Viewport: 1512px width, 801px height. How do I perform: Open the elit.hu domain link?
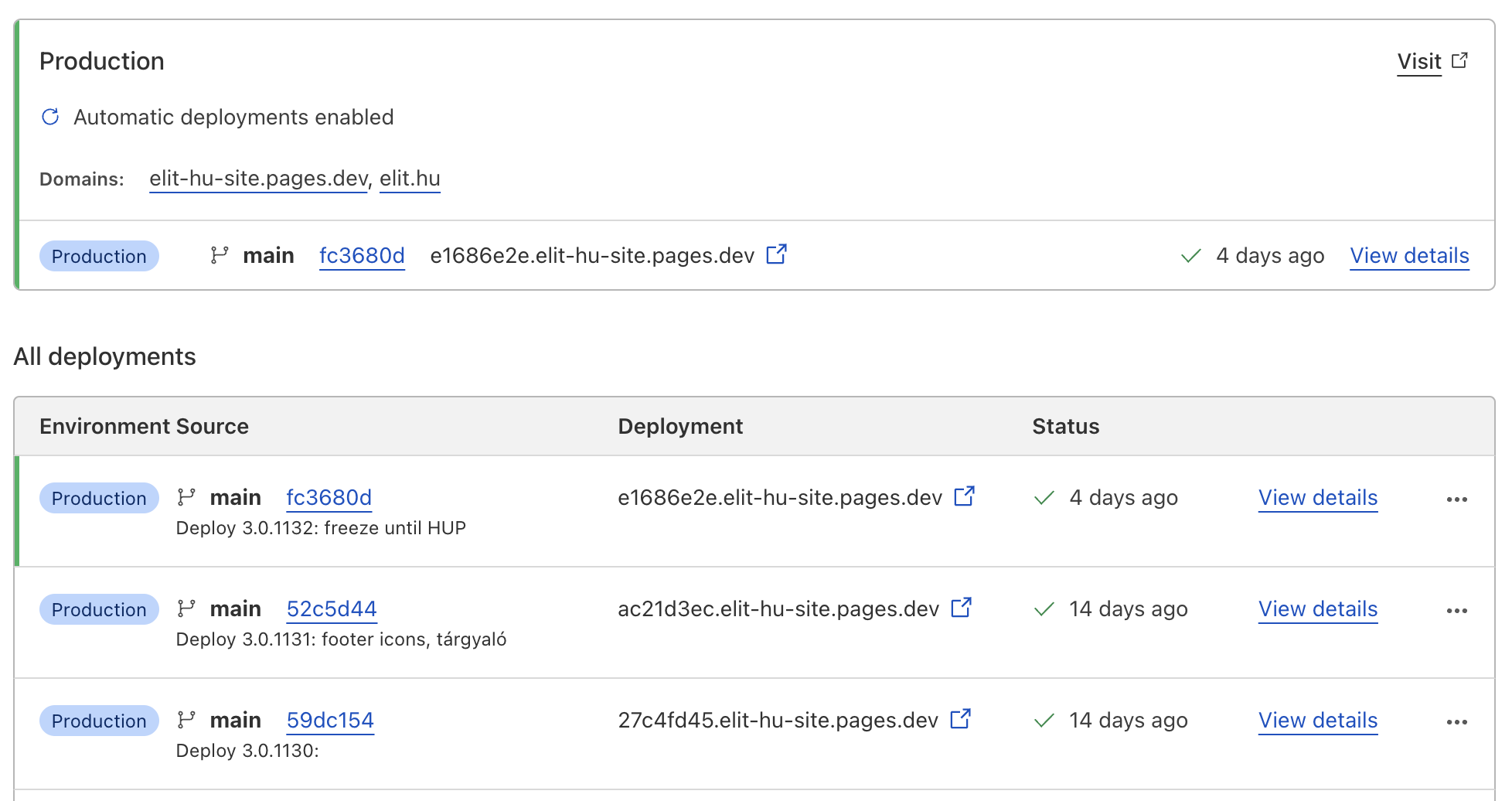point(410,178)
